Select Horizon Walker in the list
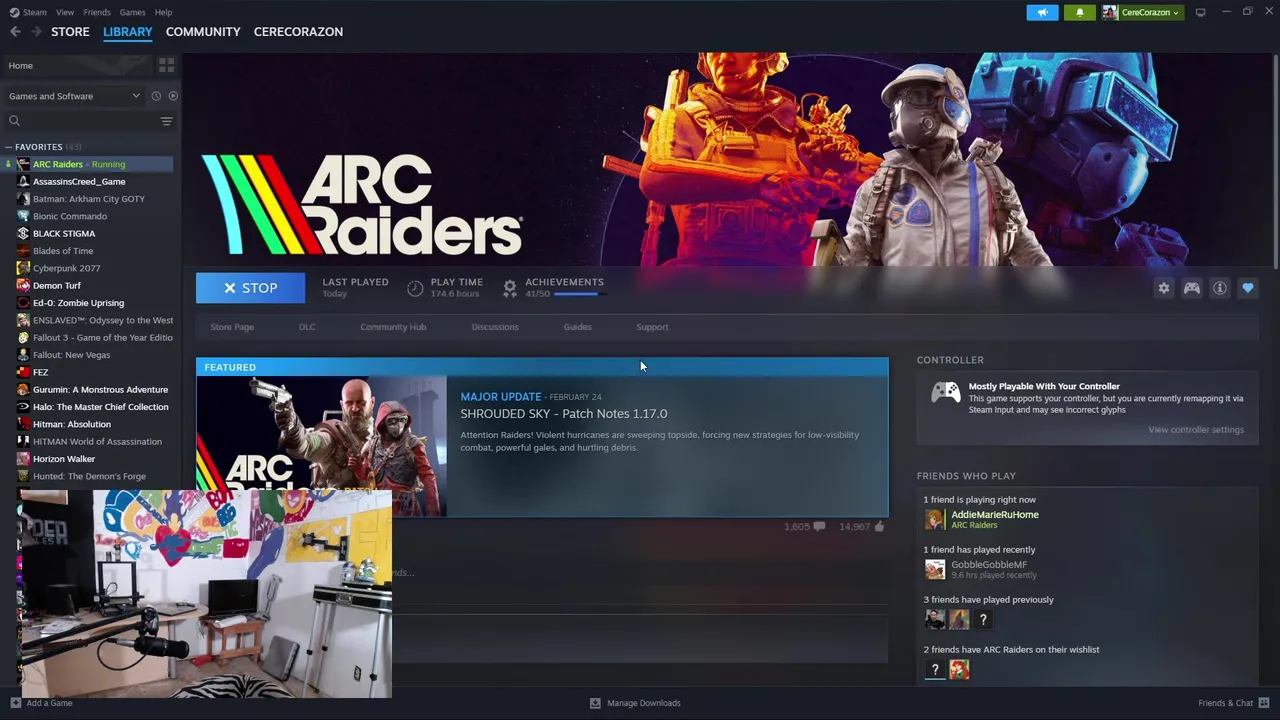Screen dimensions: 1280x720 pos(64,459)
